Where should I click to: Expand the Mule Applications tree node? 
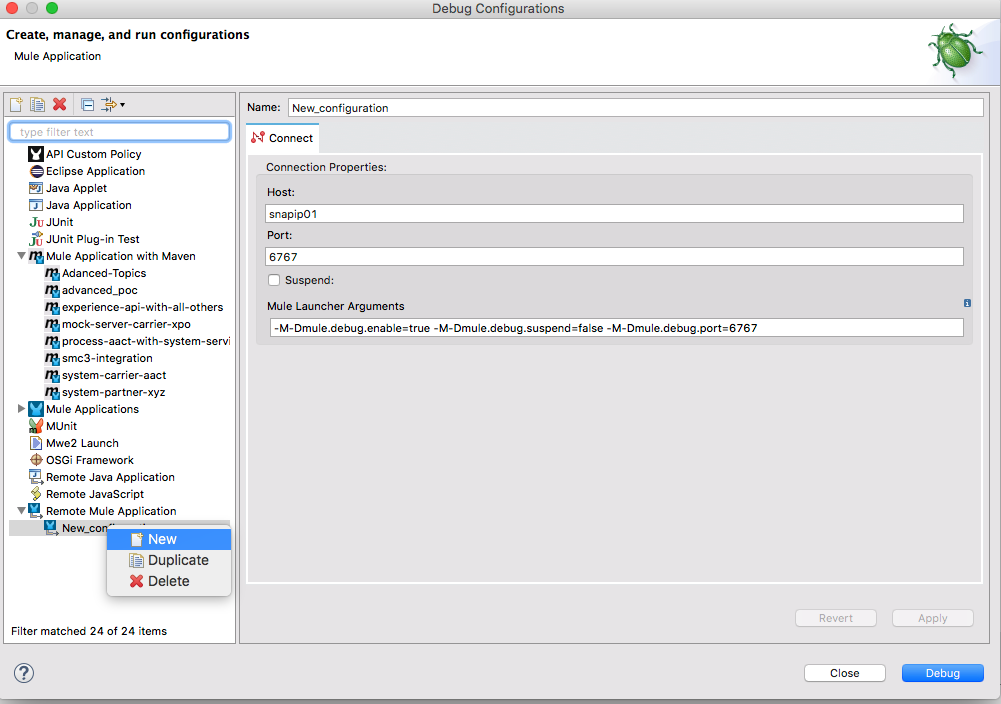pyautogui.click(x=22, y=409)
